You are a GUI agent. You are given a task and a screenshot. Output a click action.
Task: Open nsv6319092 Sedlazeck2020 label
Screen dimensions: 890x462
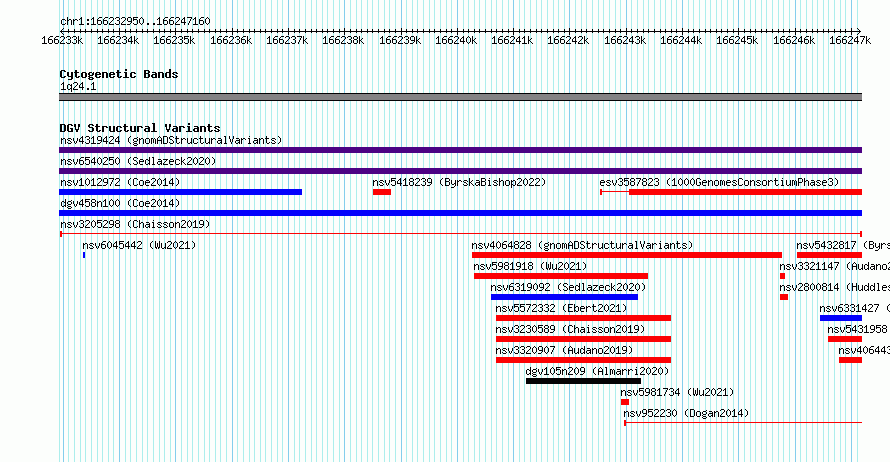(568, 287)
